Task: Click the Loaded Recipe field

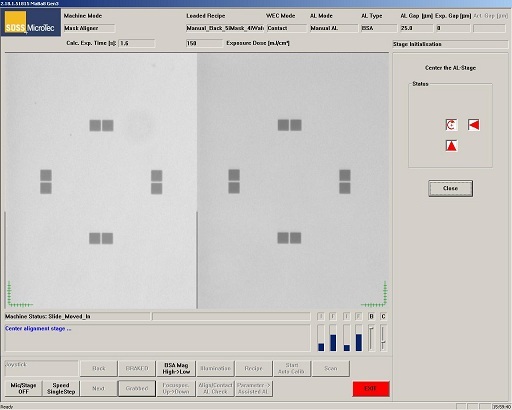Action: click(225, 28)
